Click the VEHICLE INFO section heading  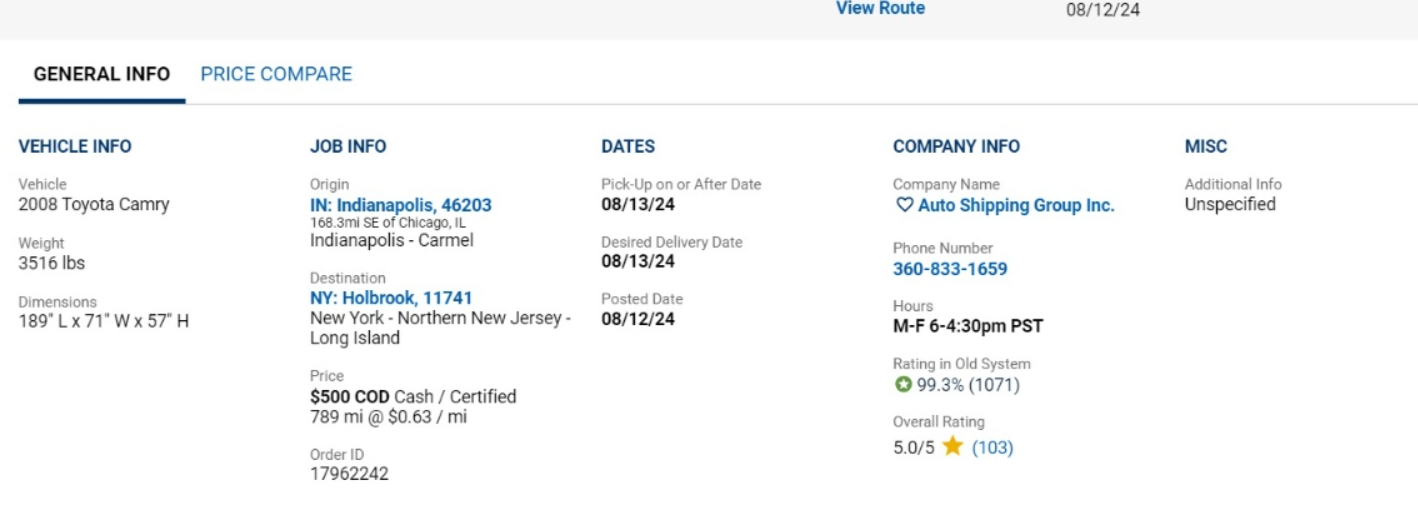75,147
